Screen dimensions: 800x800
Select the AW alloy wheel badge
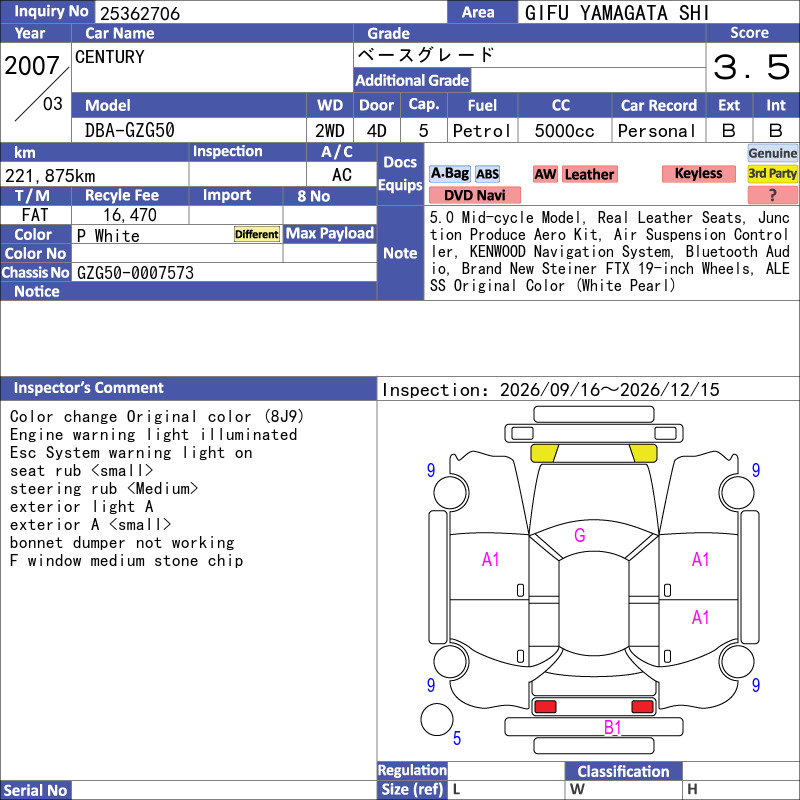(x=545, y=174)
